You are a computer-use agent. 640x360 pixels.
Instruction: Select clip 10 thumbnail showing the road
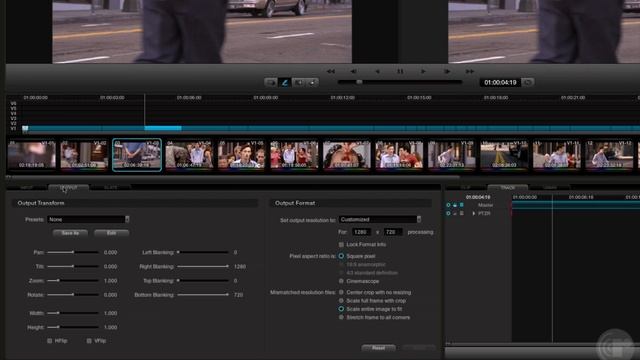coord(504,155)
